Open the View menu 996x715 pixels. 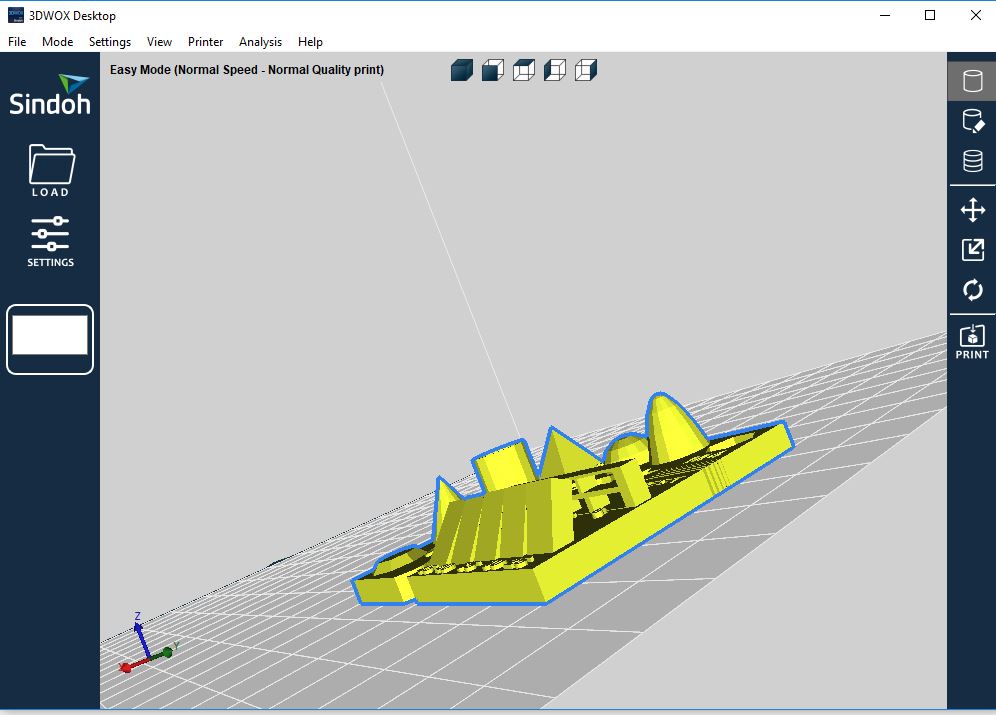[159, 42]
